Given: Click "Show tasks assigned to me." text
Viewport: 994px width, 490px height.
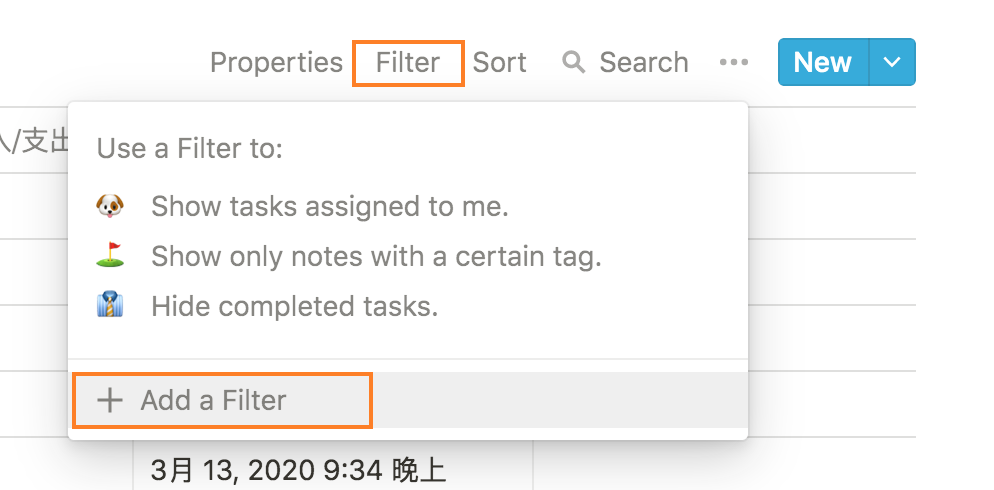Looking at the screenshot, I should click(x=330, y=206).
